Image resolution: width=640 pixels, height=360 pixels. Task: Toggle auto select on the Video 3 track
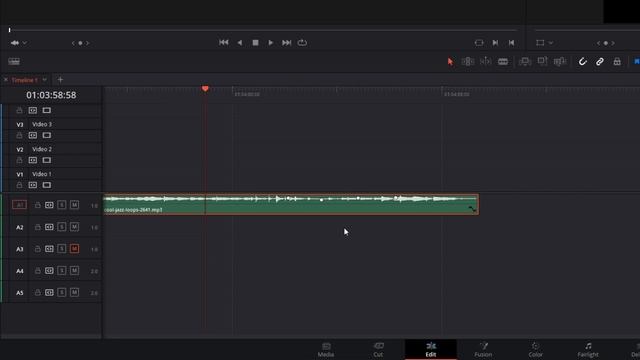click(x=33, y=135)
